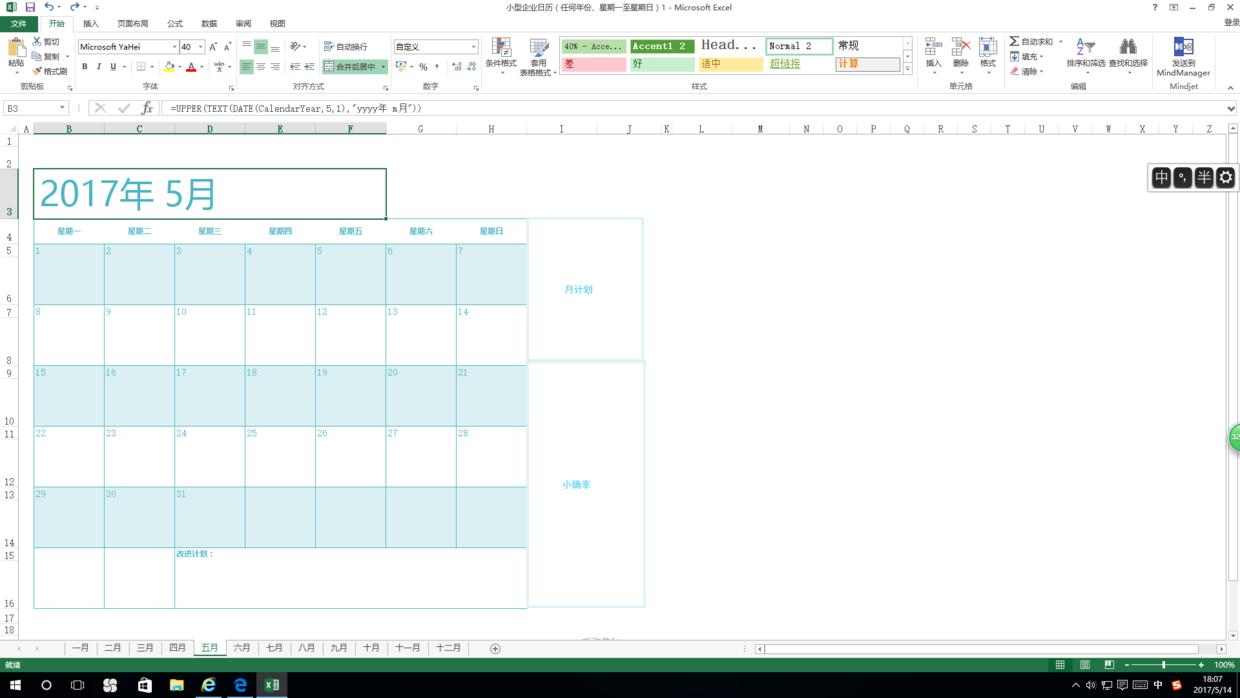The width and height of the screenshot is (1240, 698).
Task: Click the 登录 sign-in link
Action: pyautogui.click(x=1231, y=23)
